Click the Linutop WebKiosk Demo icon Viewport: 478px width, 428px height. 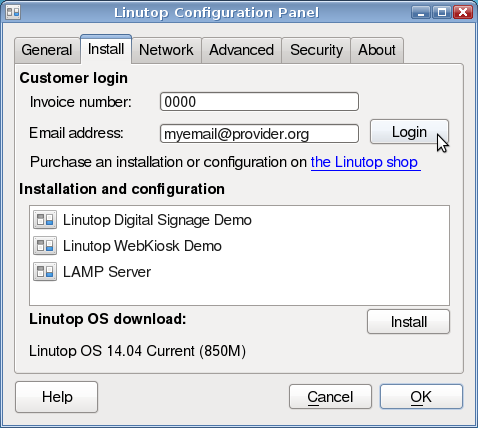[x=45, y=246]
